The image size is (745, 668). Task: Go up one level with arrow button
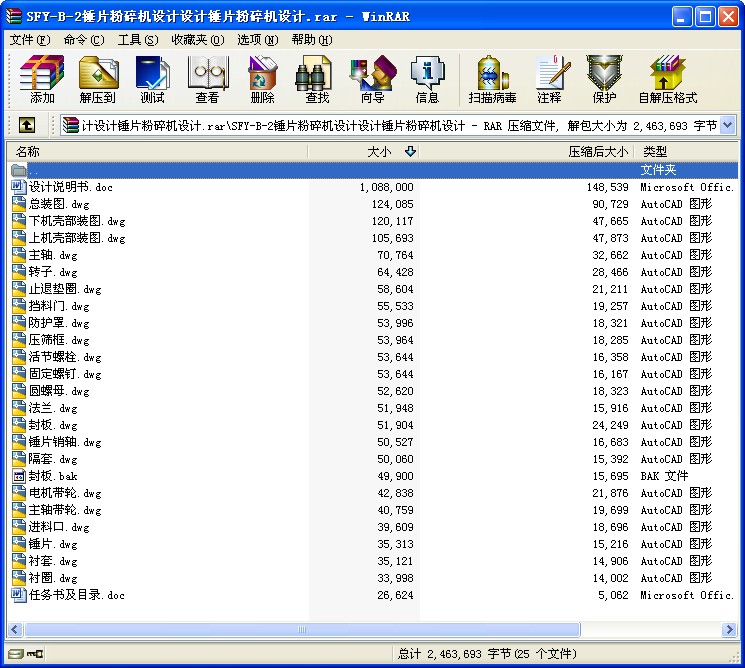[x=27, y=125]
